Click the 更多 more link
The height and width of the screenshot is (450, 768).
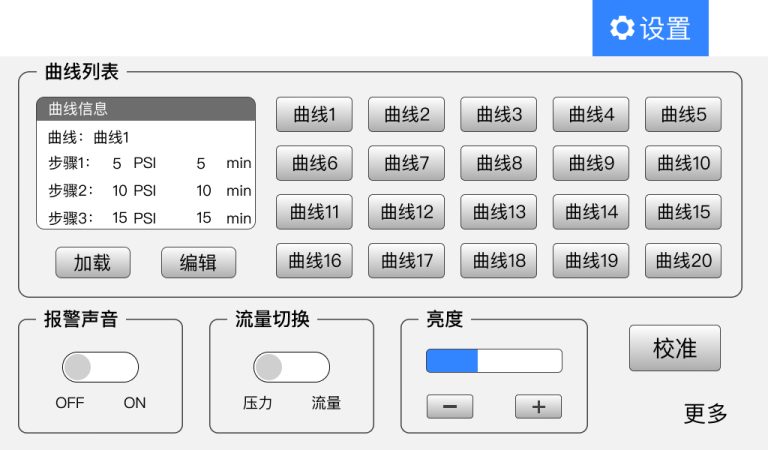[x=705, y=414]
